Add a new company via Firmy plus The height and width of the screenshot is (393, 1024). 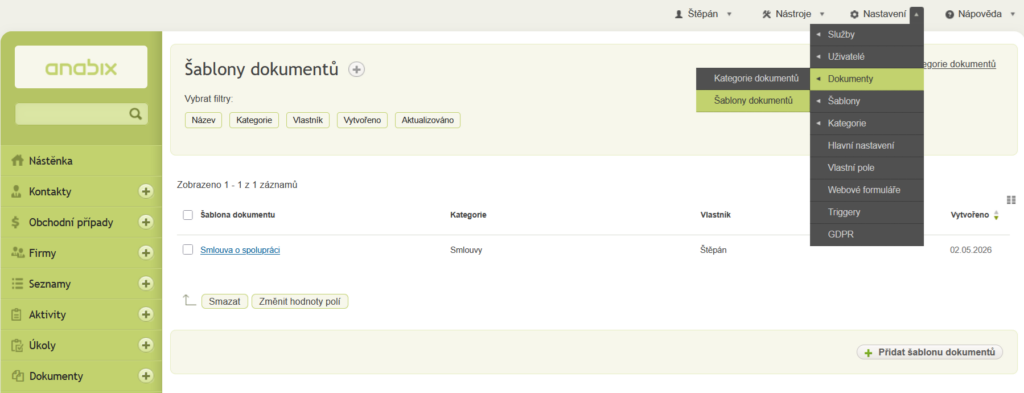pyautogui.click(x=146, y=253)
